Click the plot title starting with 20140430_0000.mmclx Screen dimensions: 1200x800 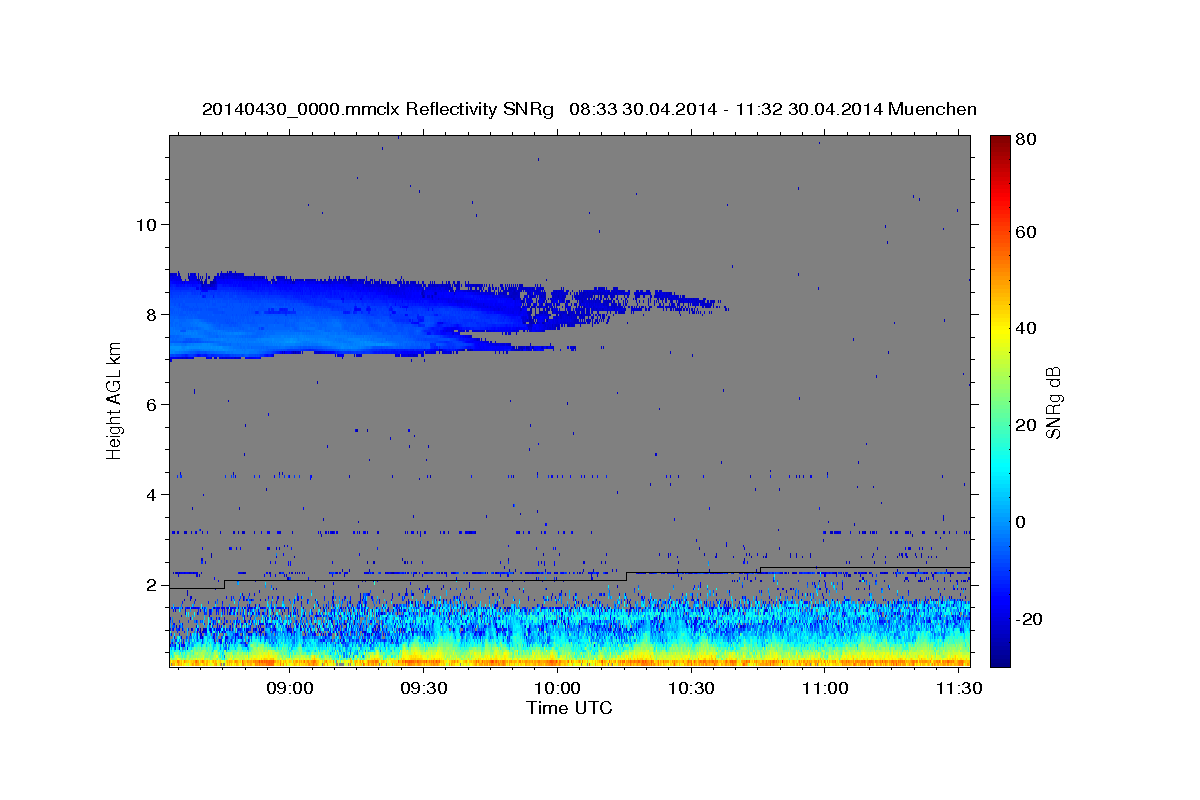[x=589, y=108]
